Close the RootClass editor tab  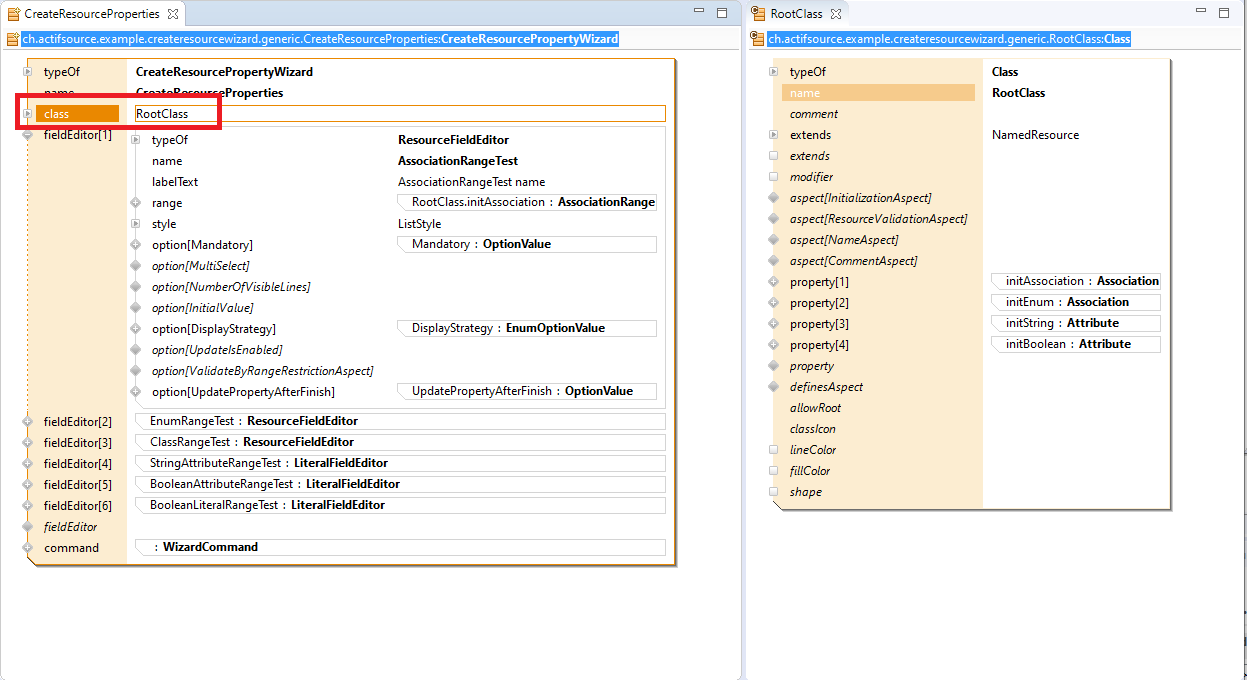pos(836,14)
